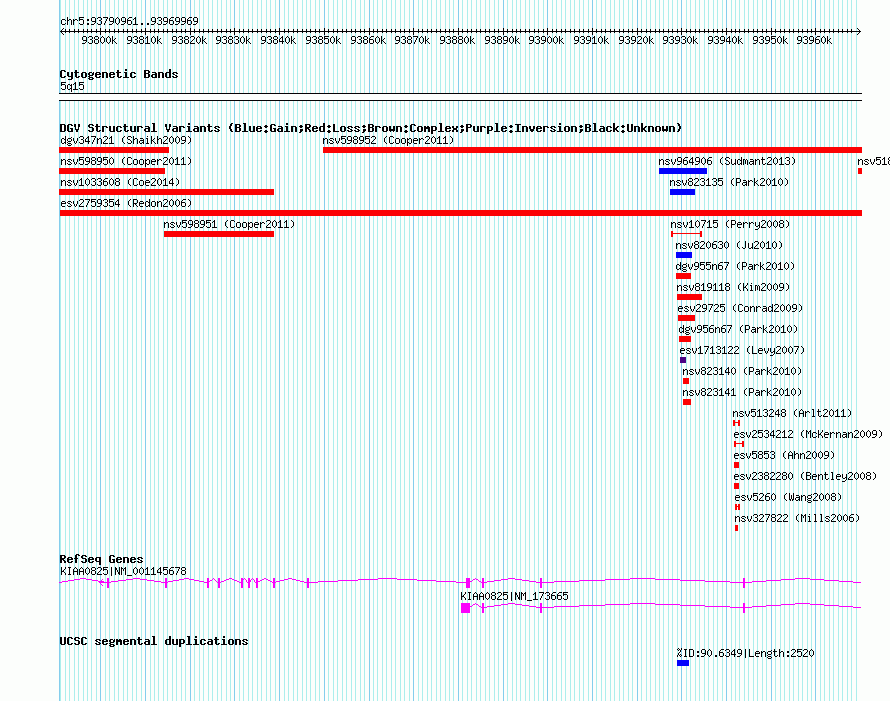Image resolution: width=890 pixels, height=701 pixels.
Task: Click the 93880k ruler position label
Action: point(457,40)
